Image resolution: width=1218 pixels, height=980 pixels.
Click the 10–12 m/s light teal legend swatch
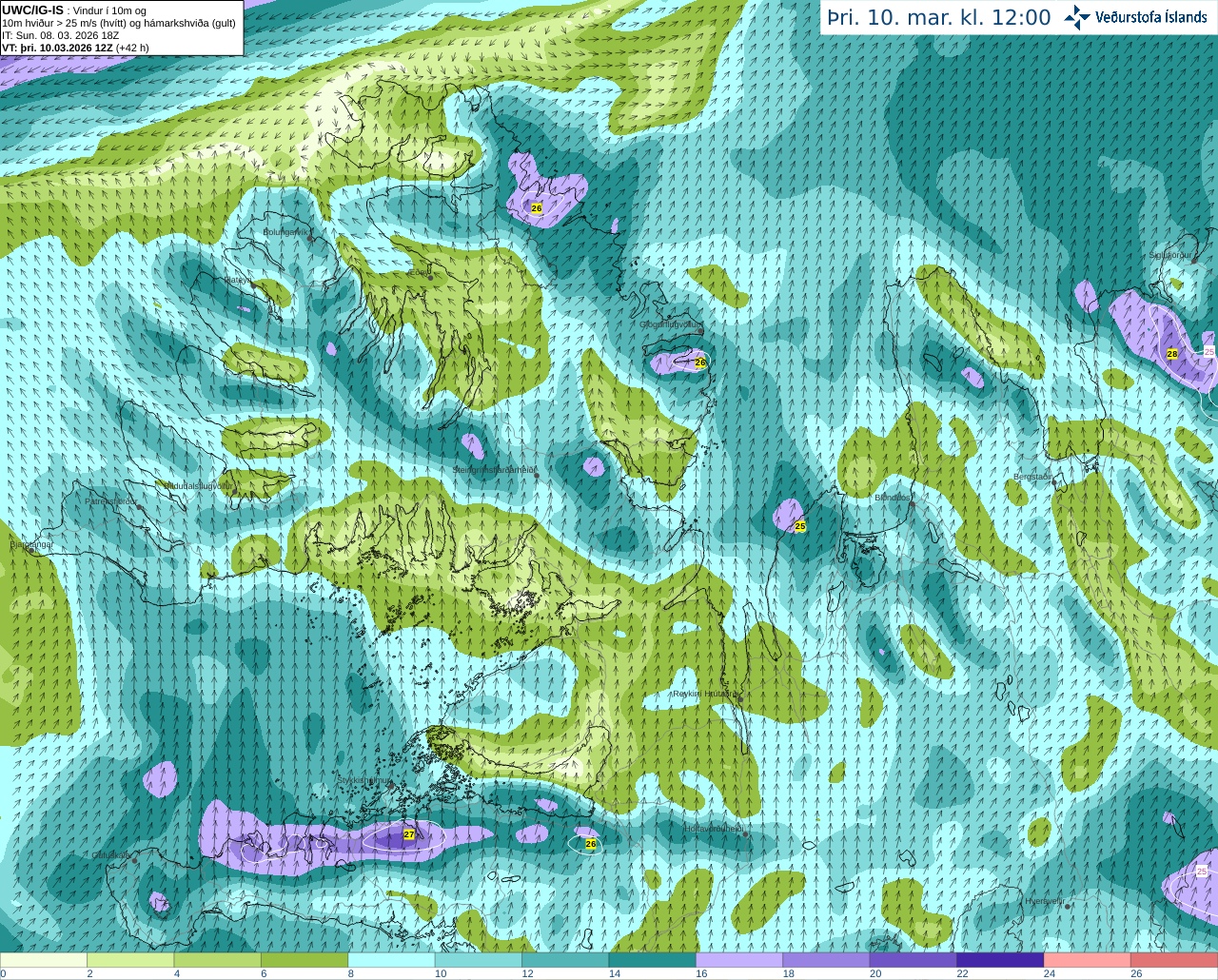479,960
